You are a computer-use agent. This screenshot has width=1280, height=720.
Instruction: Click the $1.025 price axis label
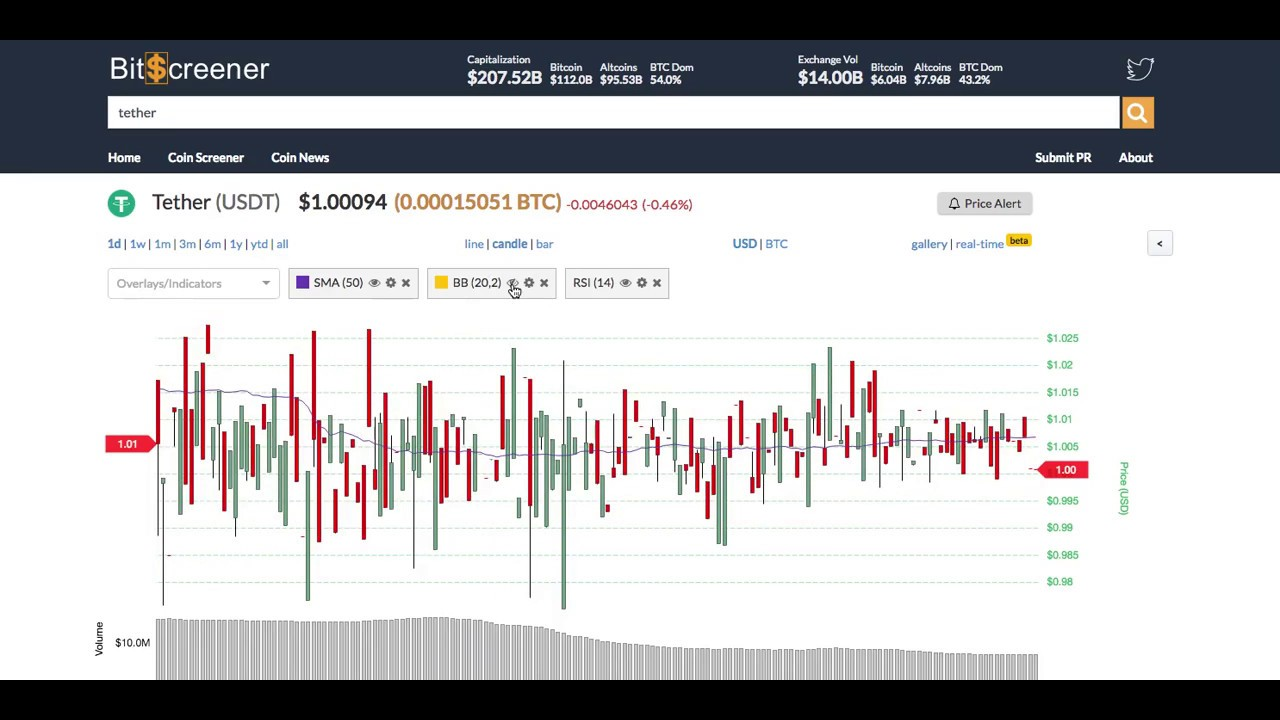(x=1062, y=338)
